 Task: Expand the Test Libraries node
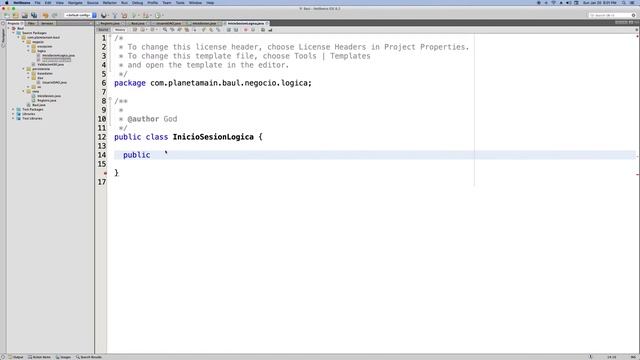click(x=13, y=118)
